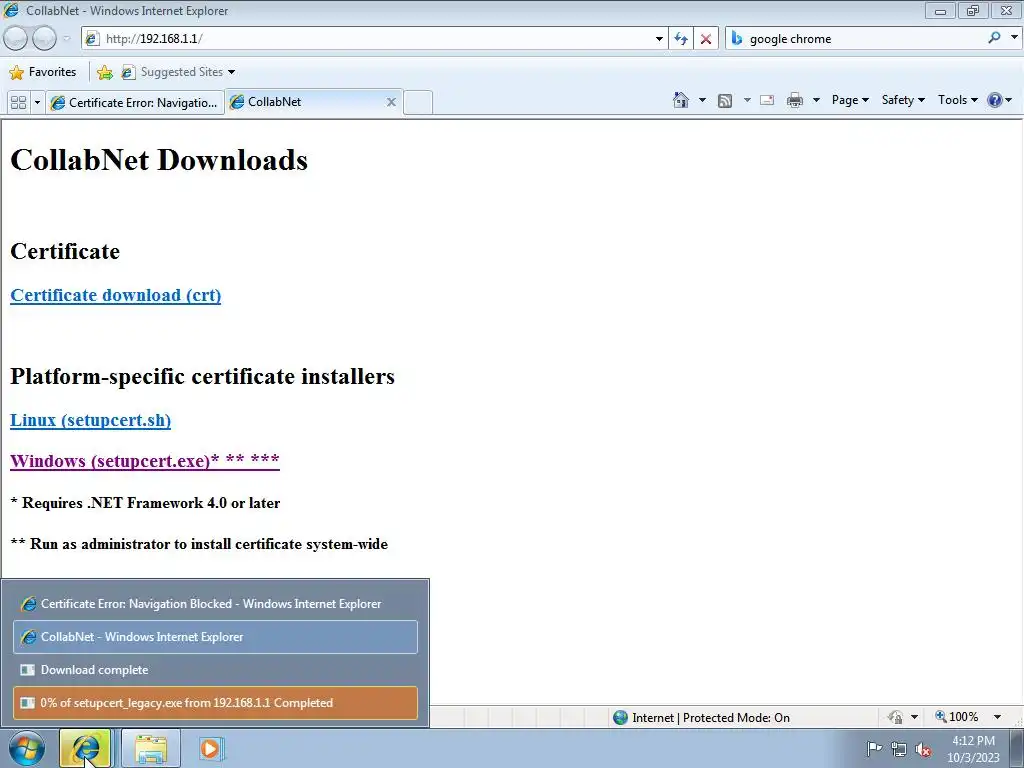Open Windows Explorer from taskbar
Image resolution: width=1024 pixels, height=768 pixels.
(151, 748)
